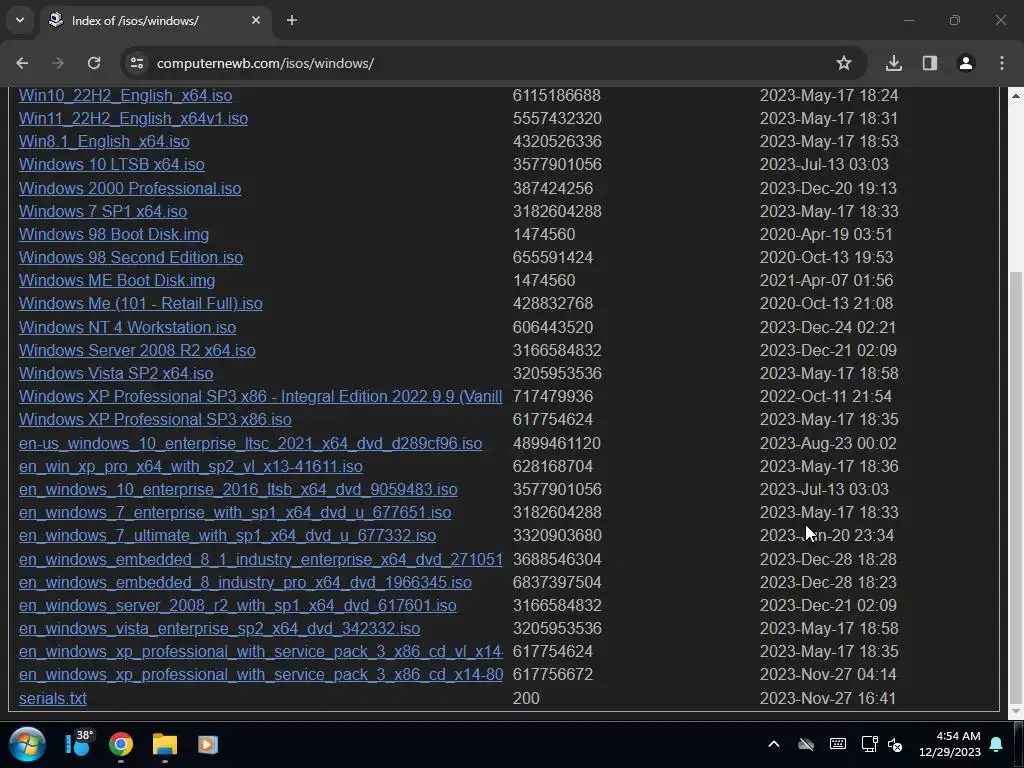Viewport: 1024px width, 768px height.
Task: Open en_windows_server_2008_r2_with_sp1 iso link
Action: click(238, 605)
